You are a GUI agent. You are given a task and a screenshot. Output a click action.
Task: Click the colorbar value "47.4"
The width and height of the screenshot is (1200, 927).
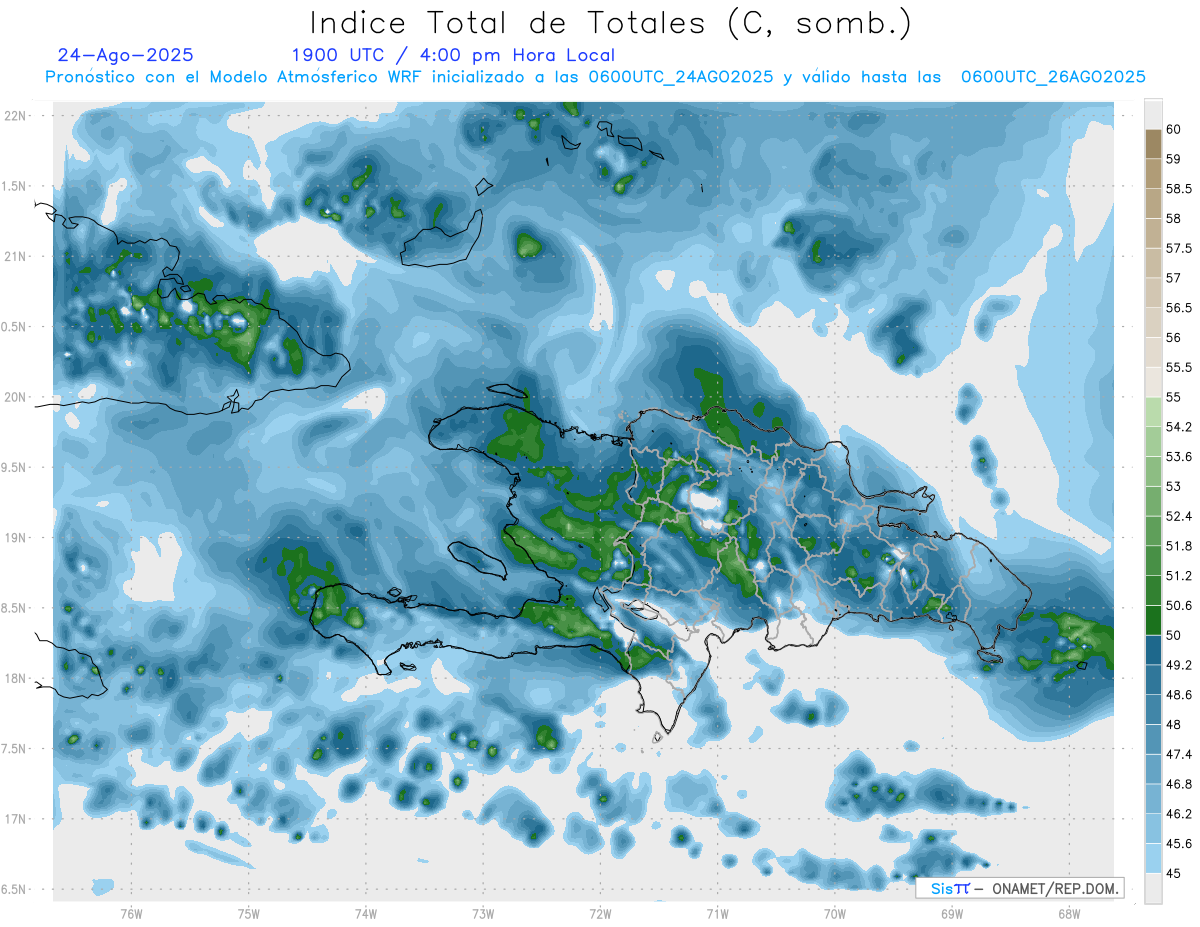point(1178,754)
